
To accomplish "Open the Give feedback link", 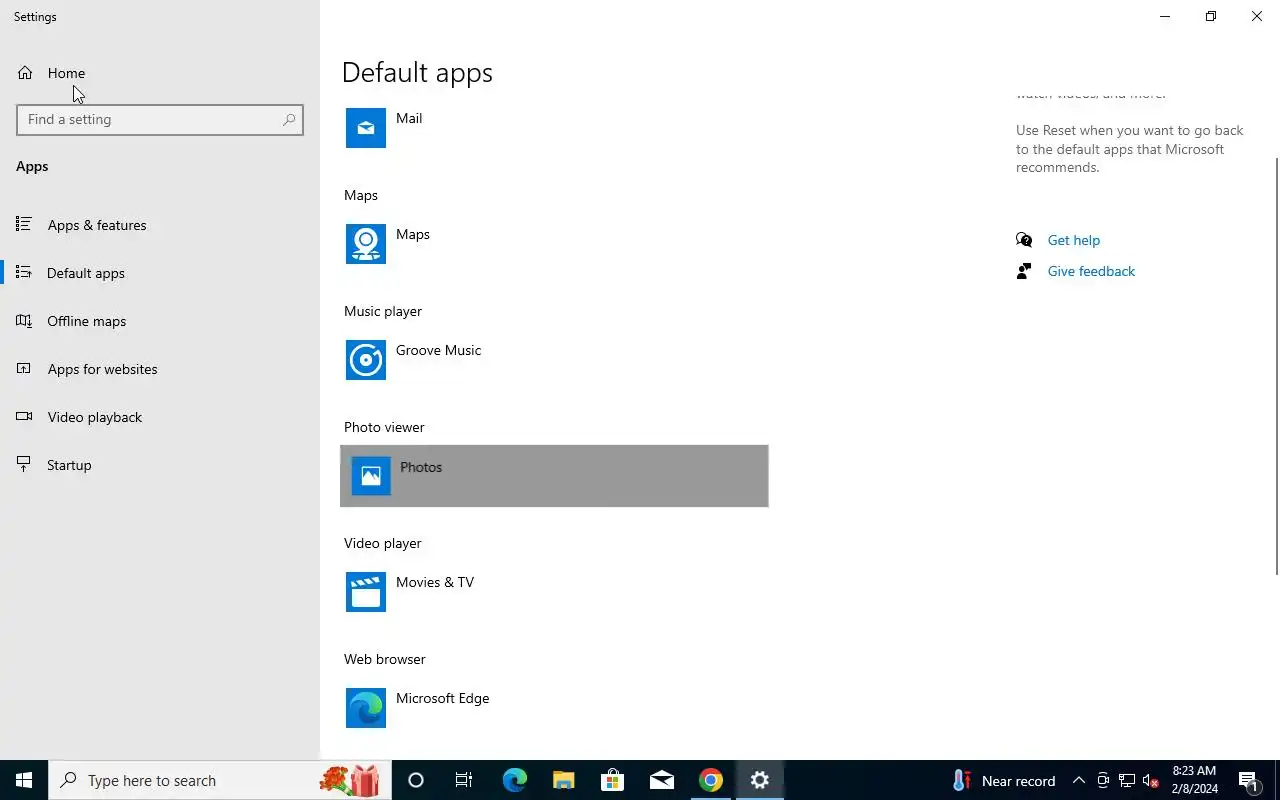I will click(x=1091, y=271).
